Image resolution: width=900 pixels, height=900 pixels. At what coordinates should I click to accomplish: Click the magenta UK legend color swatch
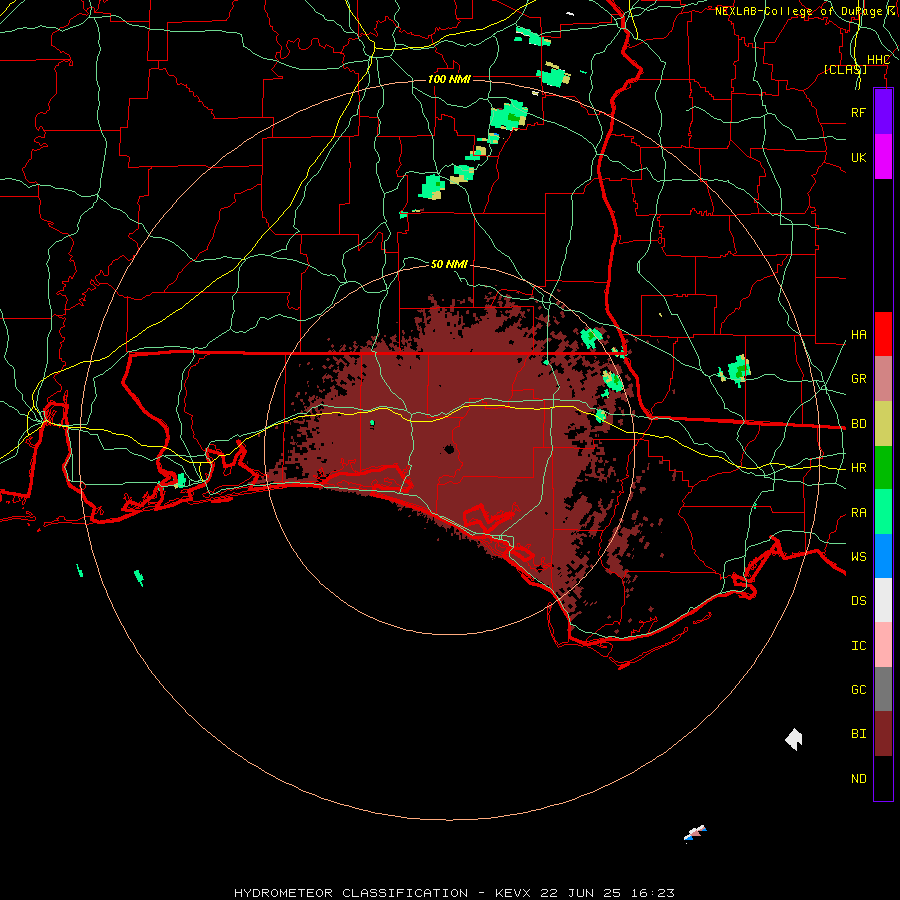(883, 157)
